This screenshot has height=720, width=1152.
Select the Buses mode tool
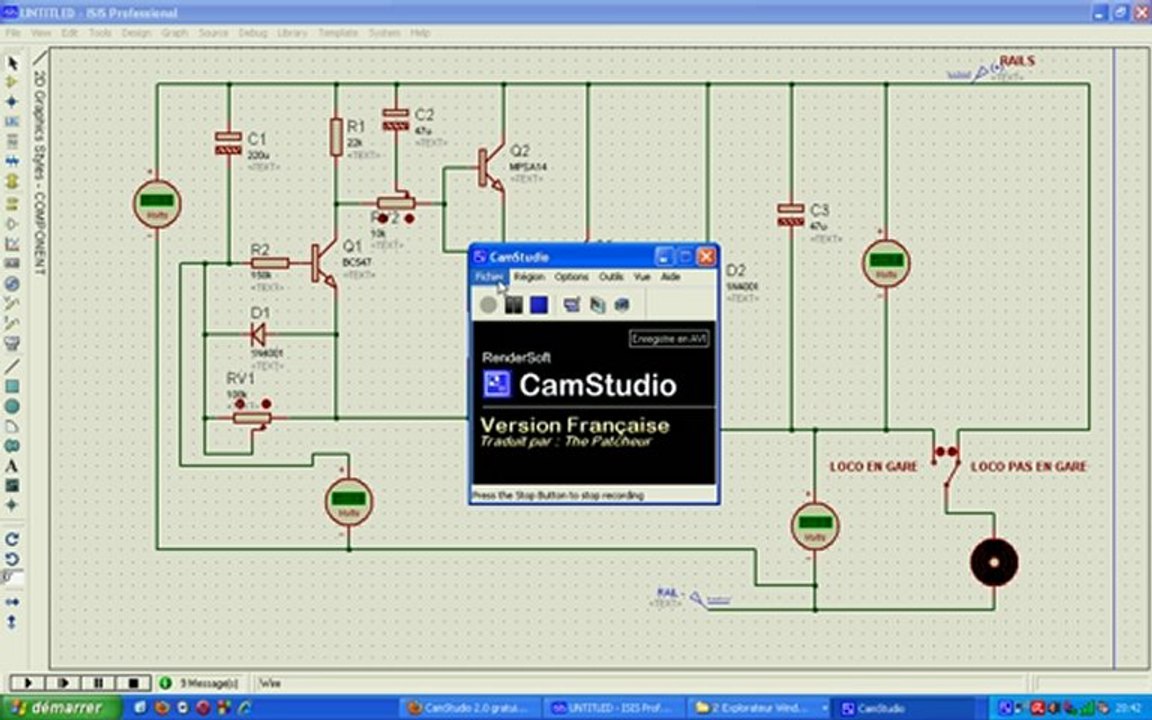point(12,160)
